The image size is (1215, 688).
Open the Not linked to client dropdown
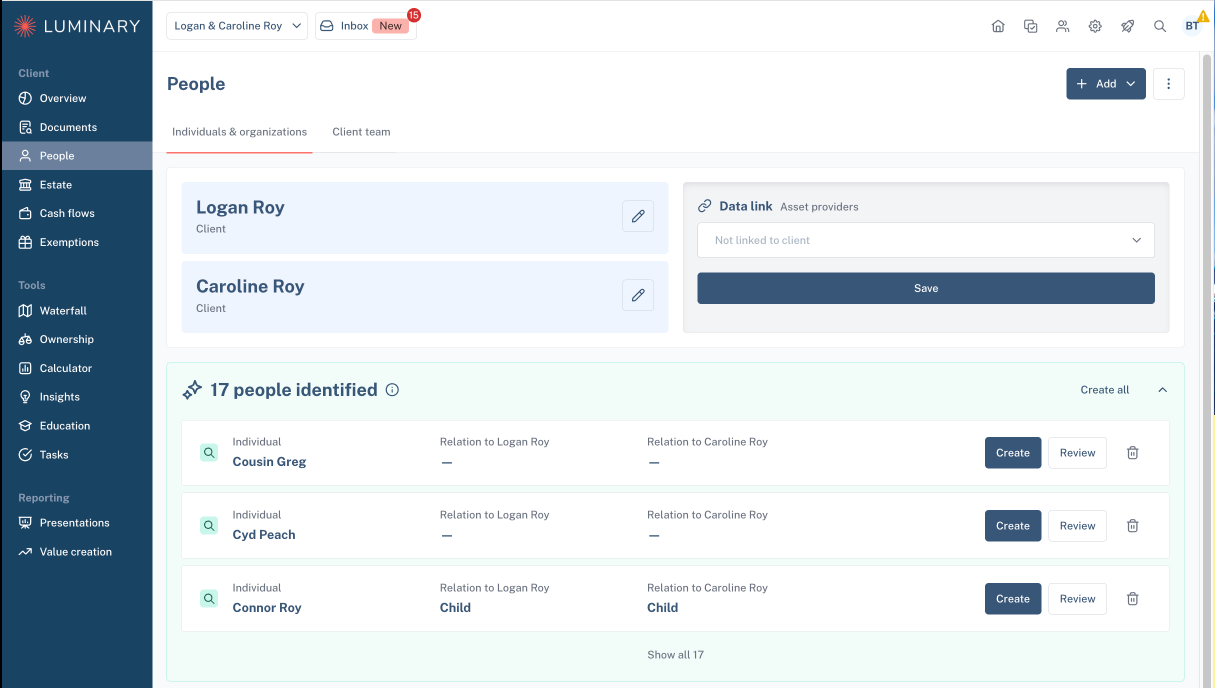tap(926, 240)
